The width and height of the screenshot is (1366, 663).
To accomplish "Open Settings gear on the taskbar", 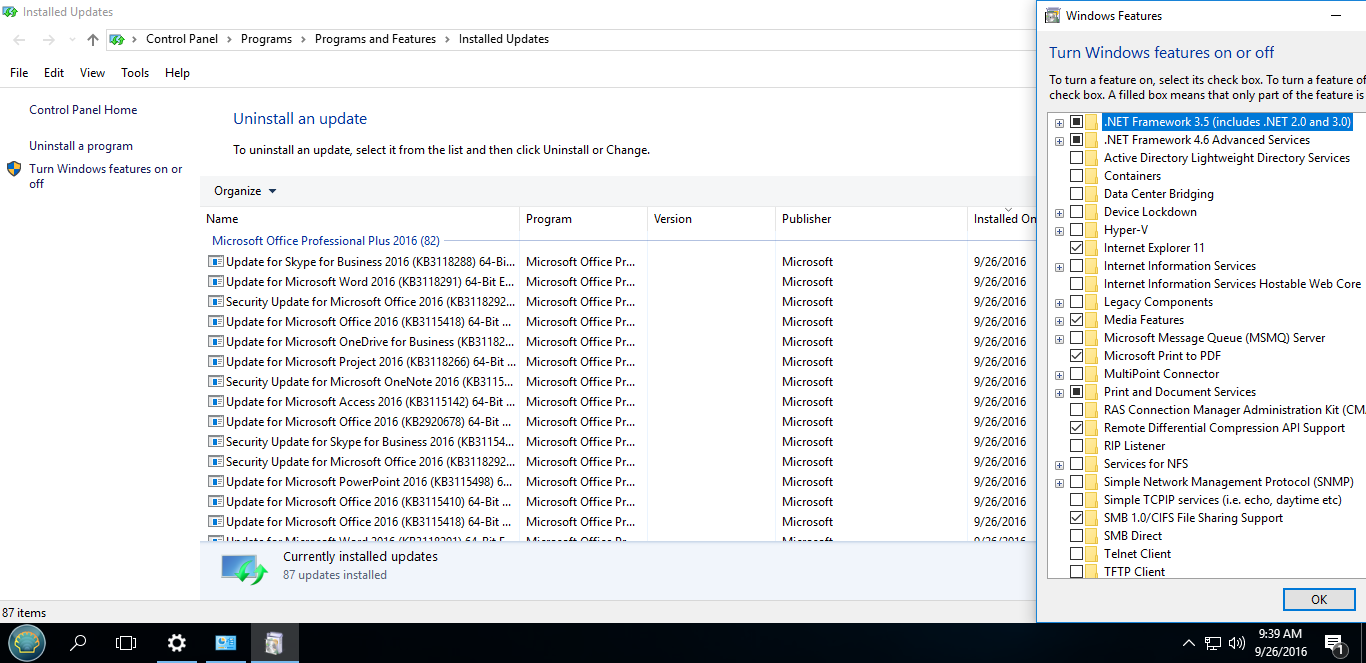I will [176, 643].
